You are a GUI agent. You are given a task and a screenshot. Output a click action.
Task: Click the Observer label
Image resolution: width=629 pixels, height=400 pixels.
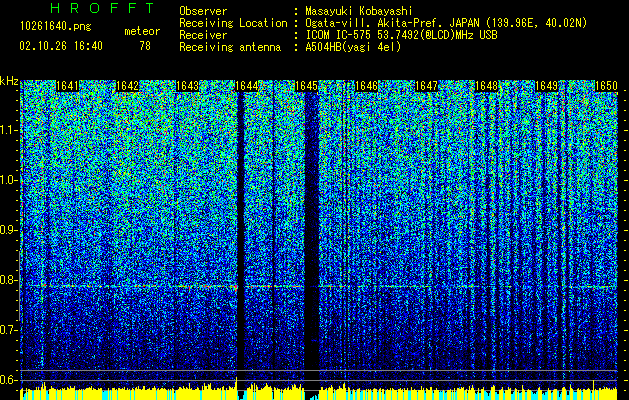coord(203,11)
